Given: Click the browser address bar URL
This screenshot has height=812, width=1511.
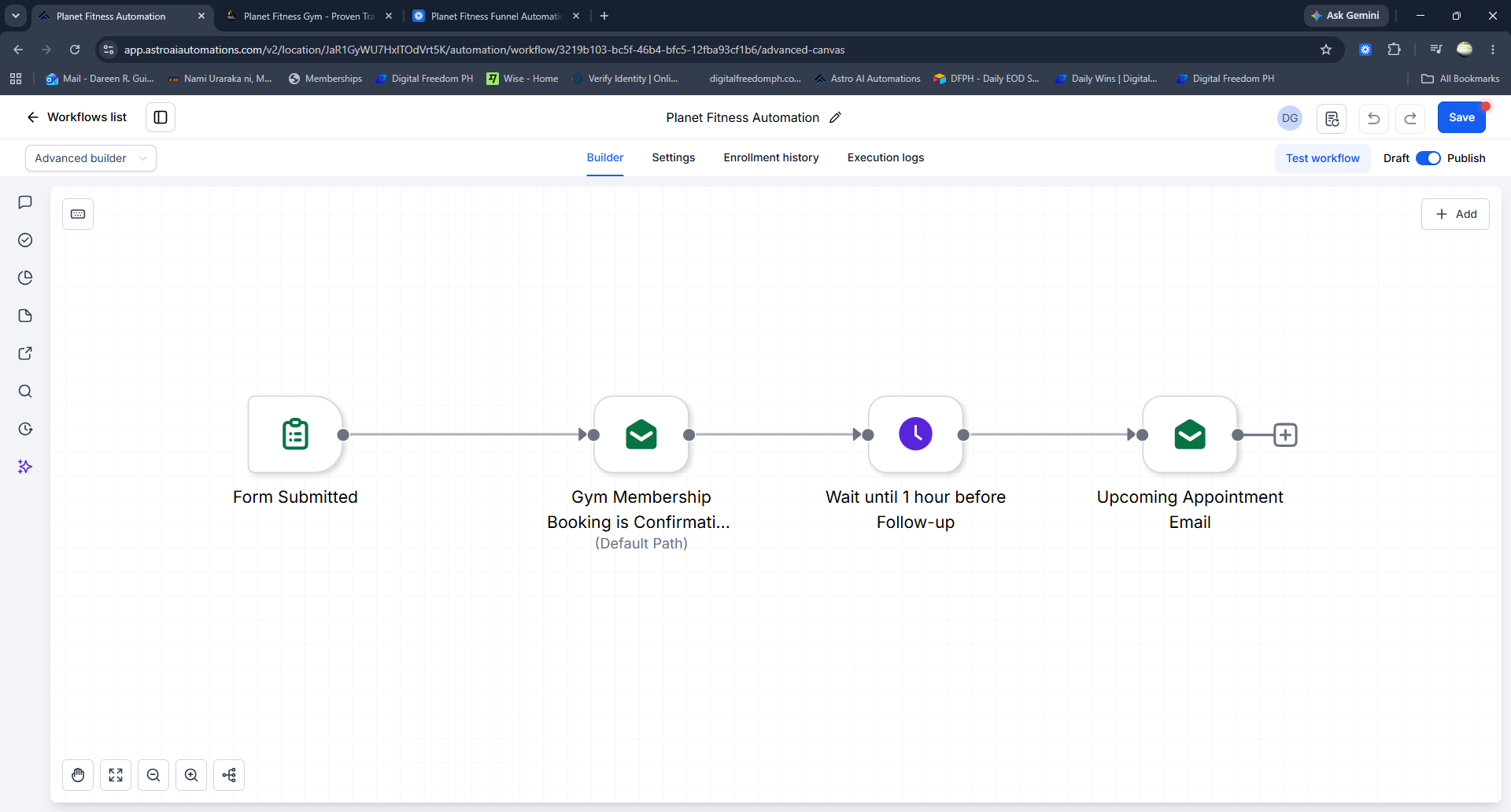Looking at the screenshot, I should (x=485, y=50).
